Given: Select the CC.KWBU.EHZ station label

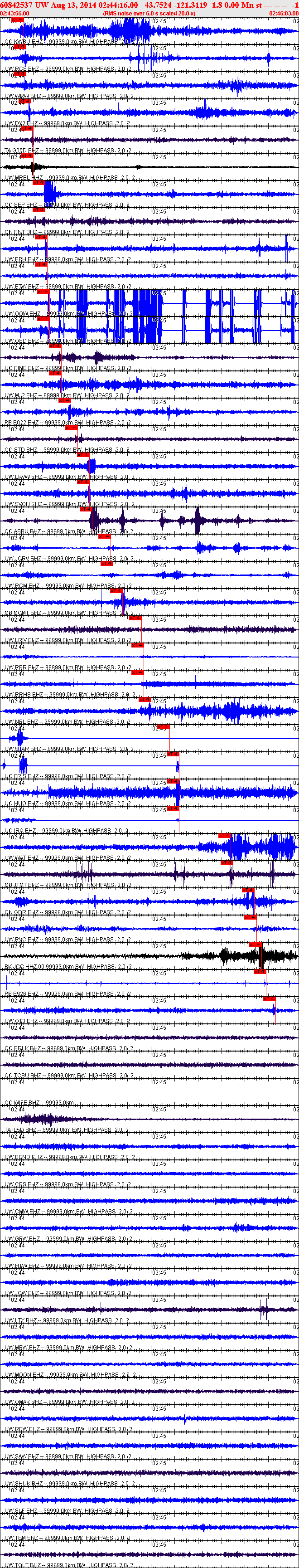Looking at the screenshot, I should click(69, 42).
